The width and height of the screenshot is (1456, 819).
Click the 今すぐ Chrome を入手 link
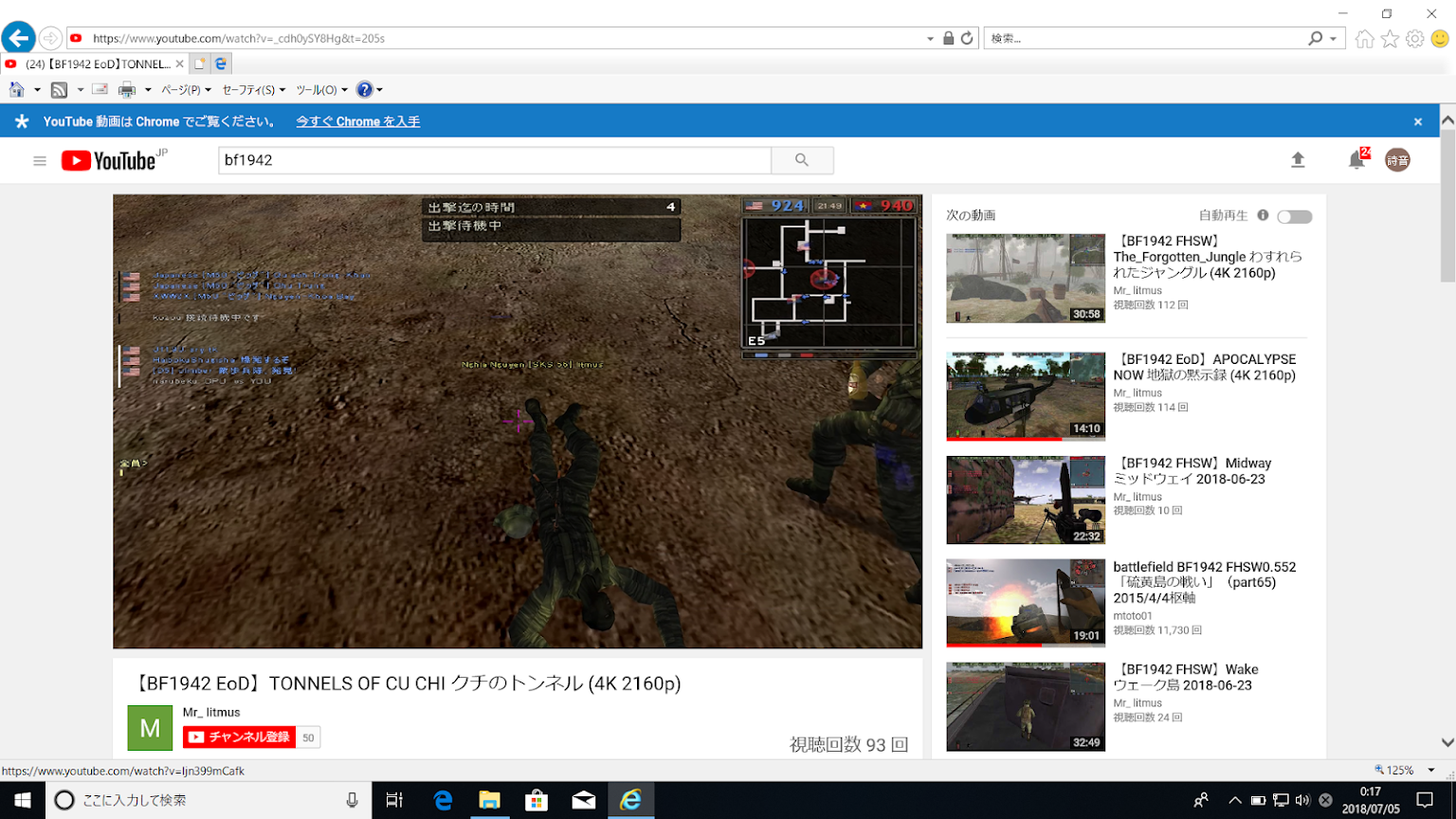[357, 121]
